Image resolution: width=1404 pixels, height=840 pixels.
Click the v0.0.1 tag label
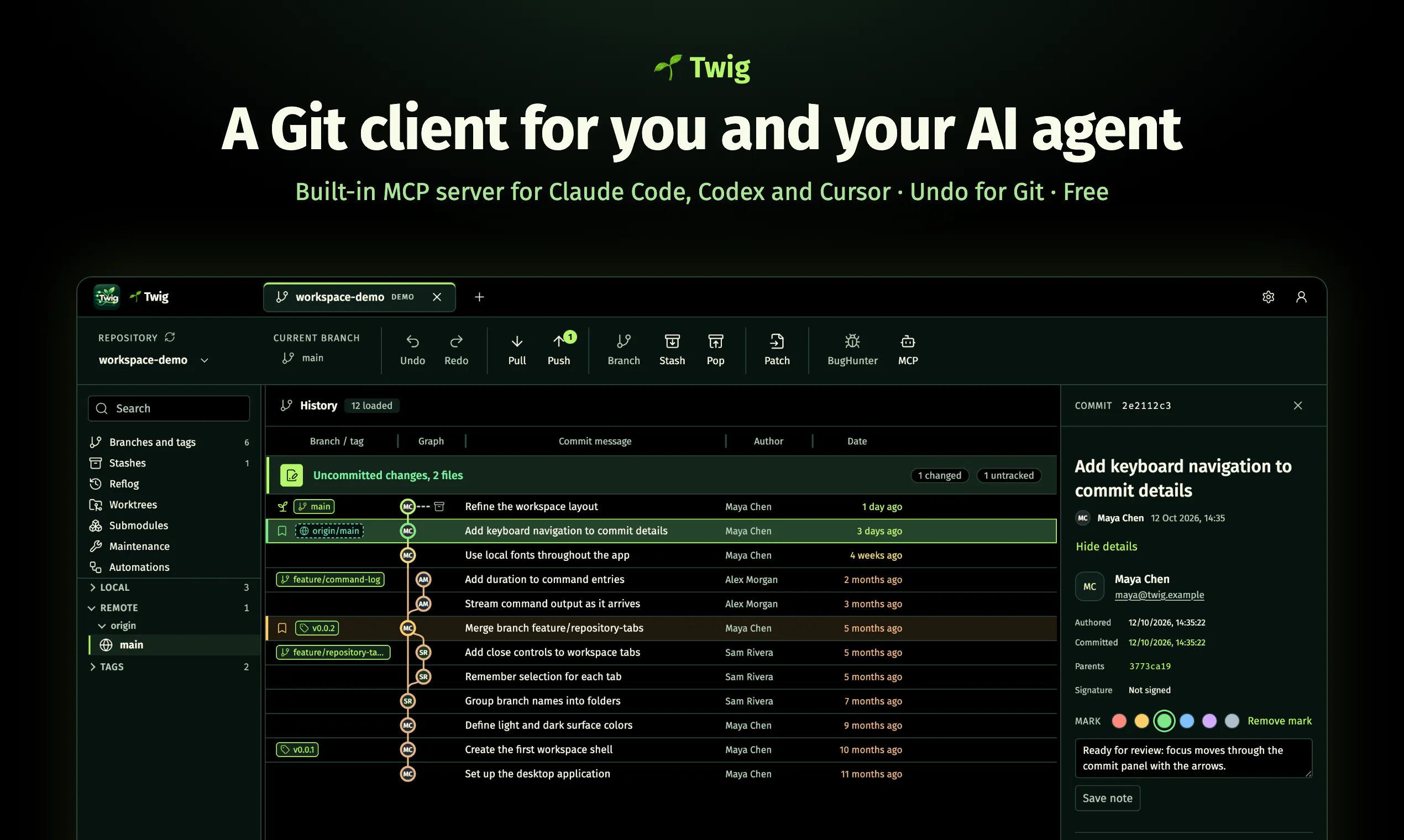click(x=297, y=749)
